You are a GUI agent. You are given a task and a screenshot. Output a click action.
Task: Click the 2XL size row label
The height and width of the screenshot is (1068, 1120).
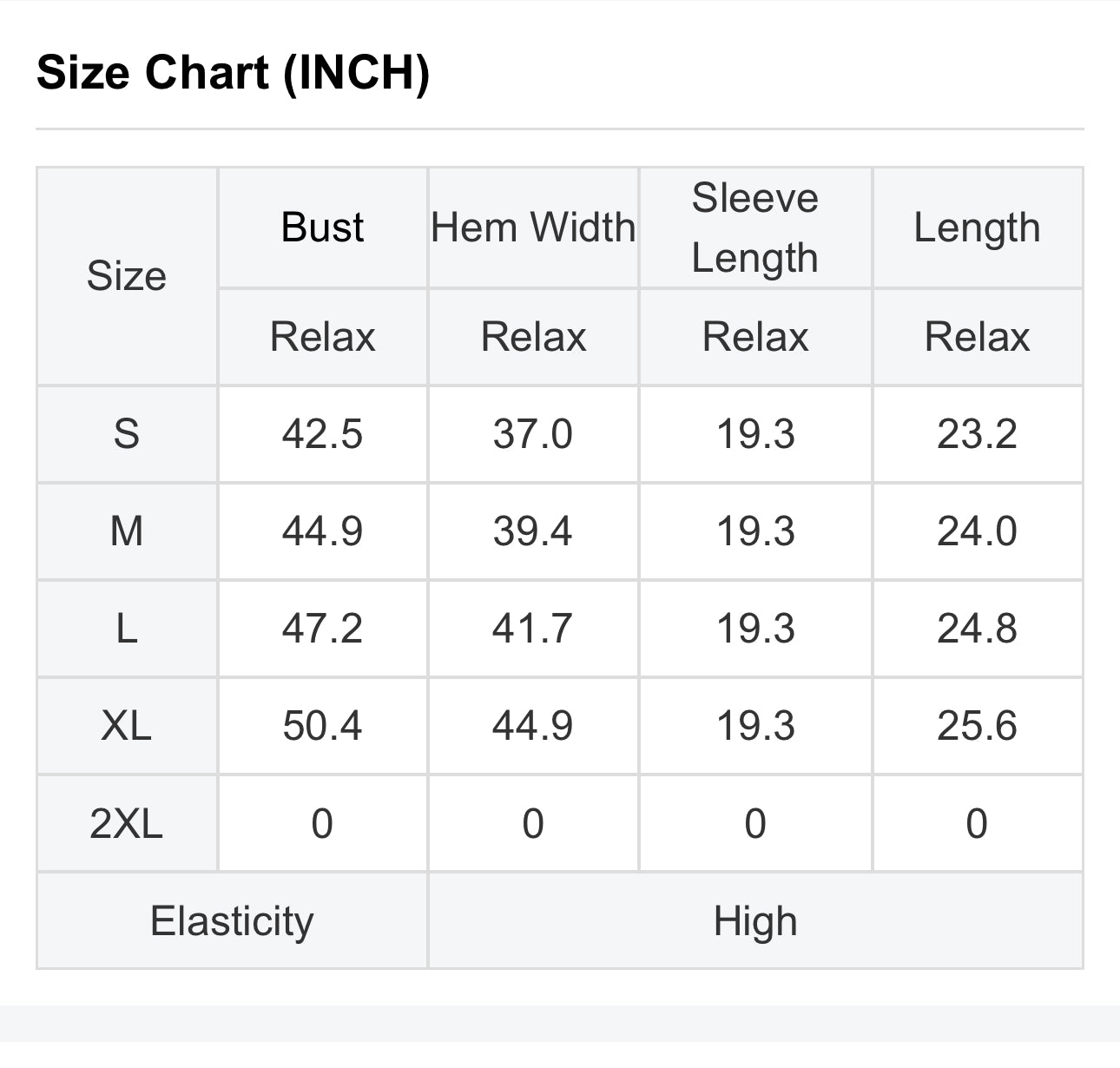tap(127, 823)
